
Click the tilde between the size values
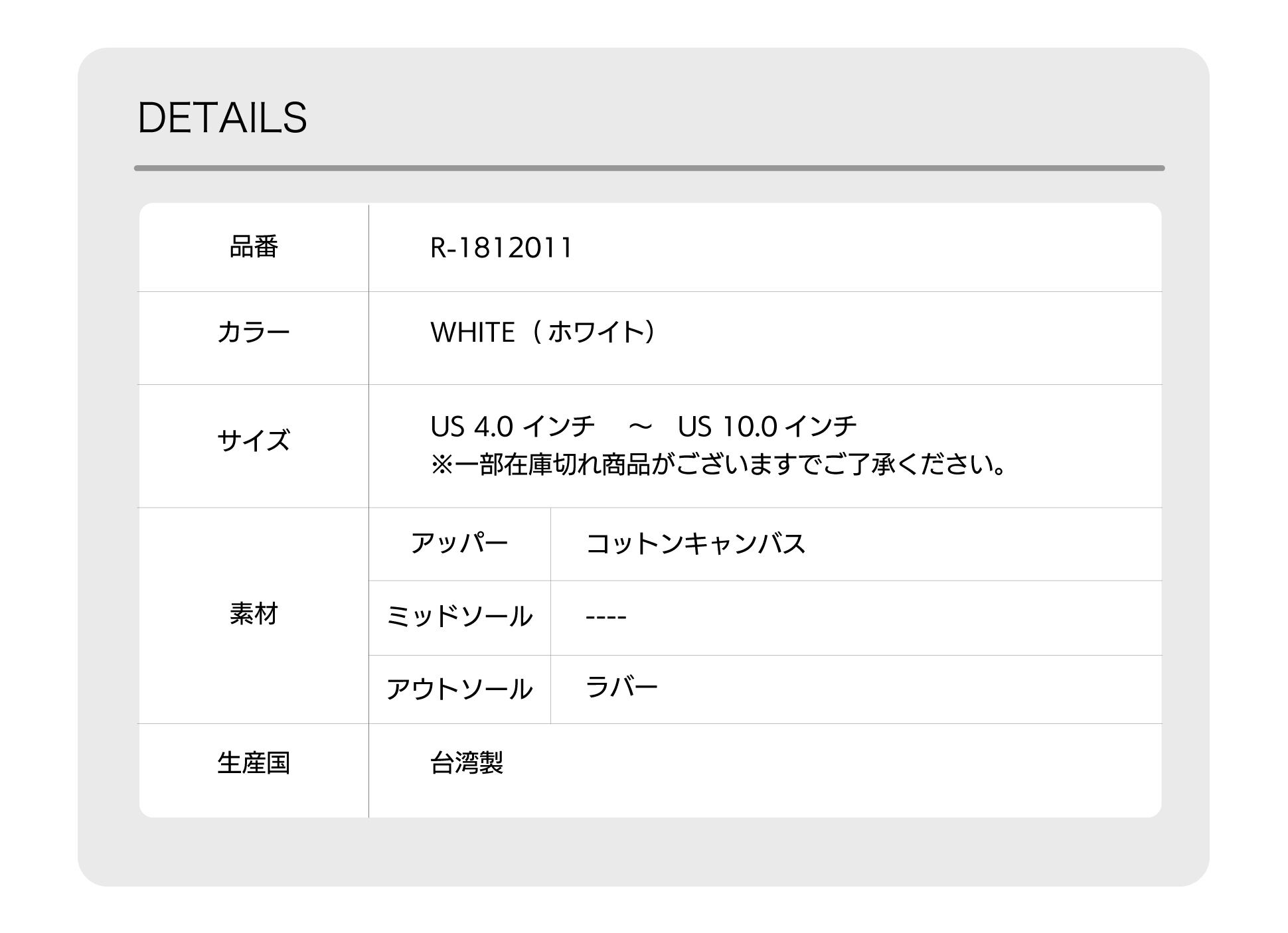coord(640,426)
